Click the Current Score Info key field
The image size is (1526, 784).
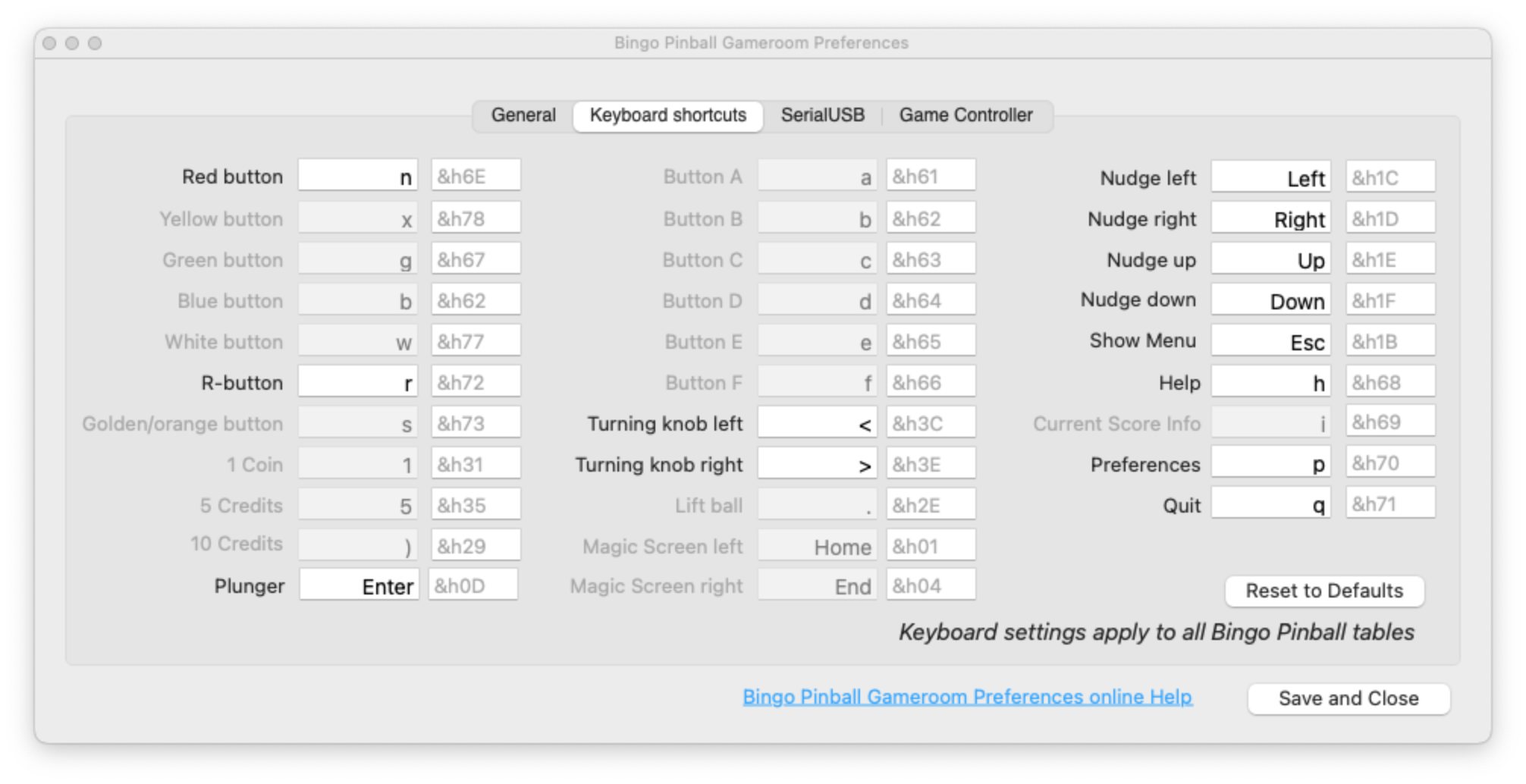pos(1270,421)
